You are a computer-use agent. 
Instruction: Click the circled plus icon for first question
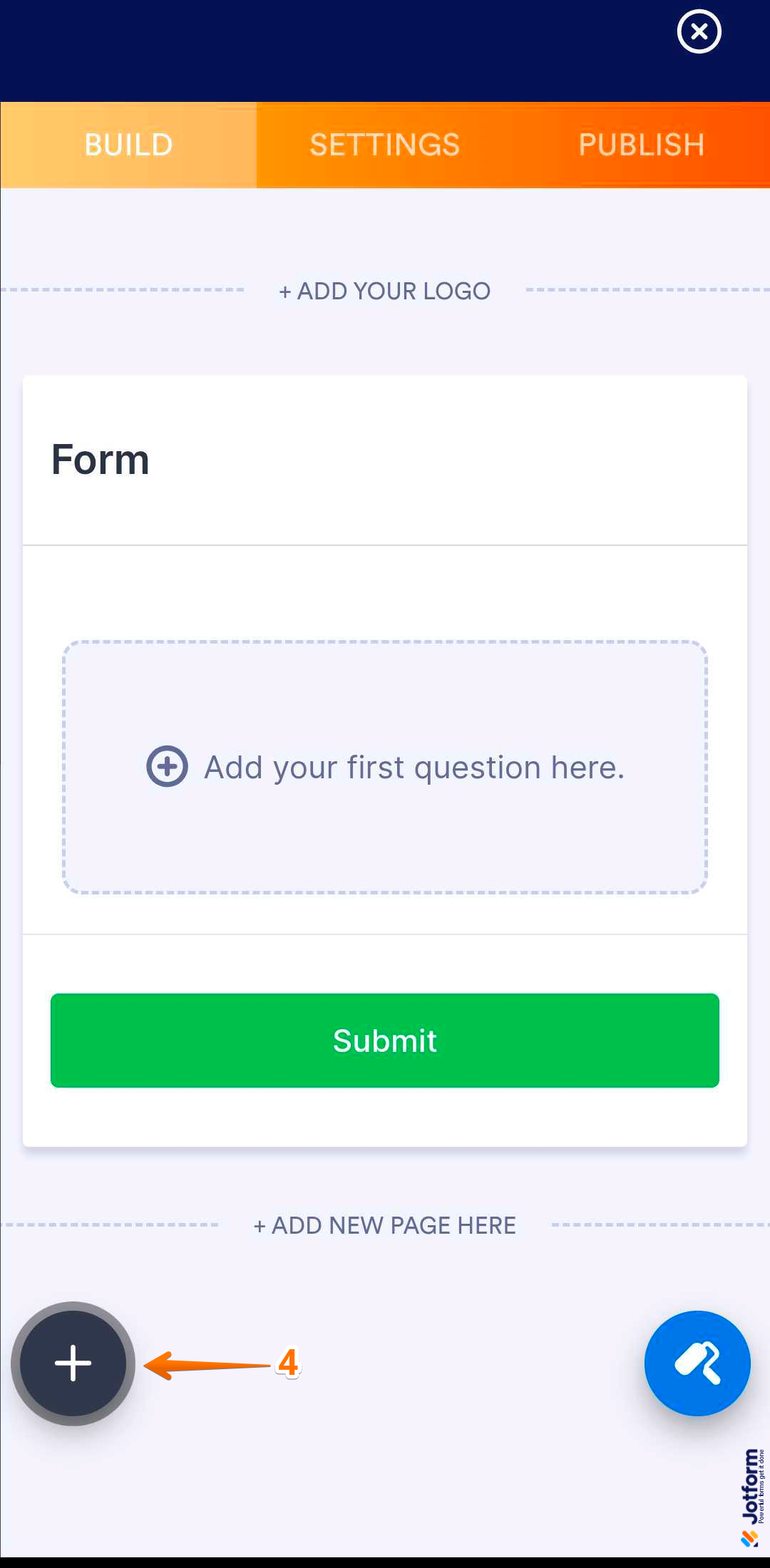pos(168,767)
